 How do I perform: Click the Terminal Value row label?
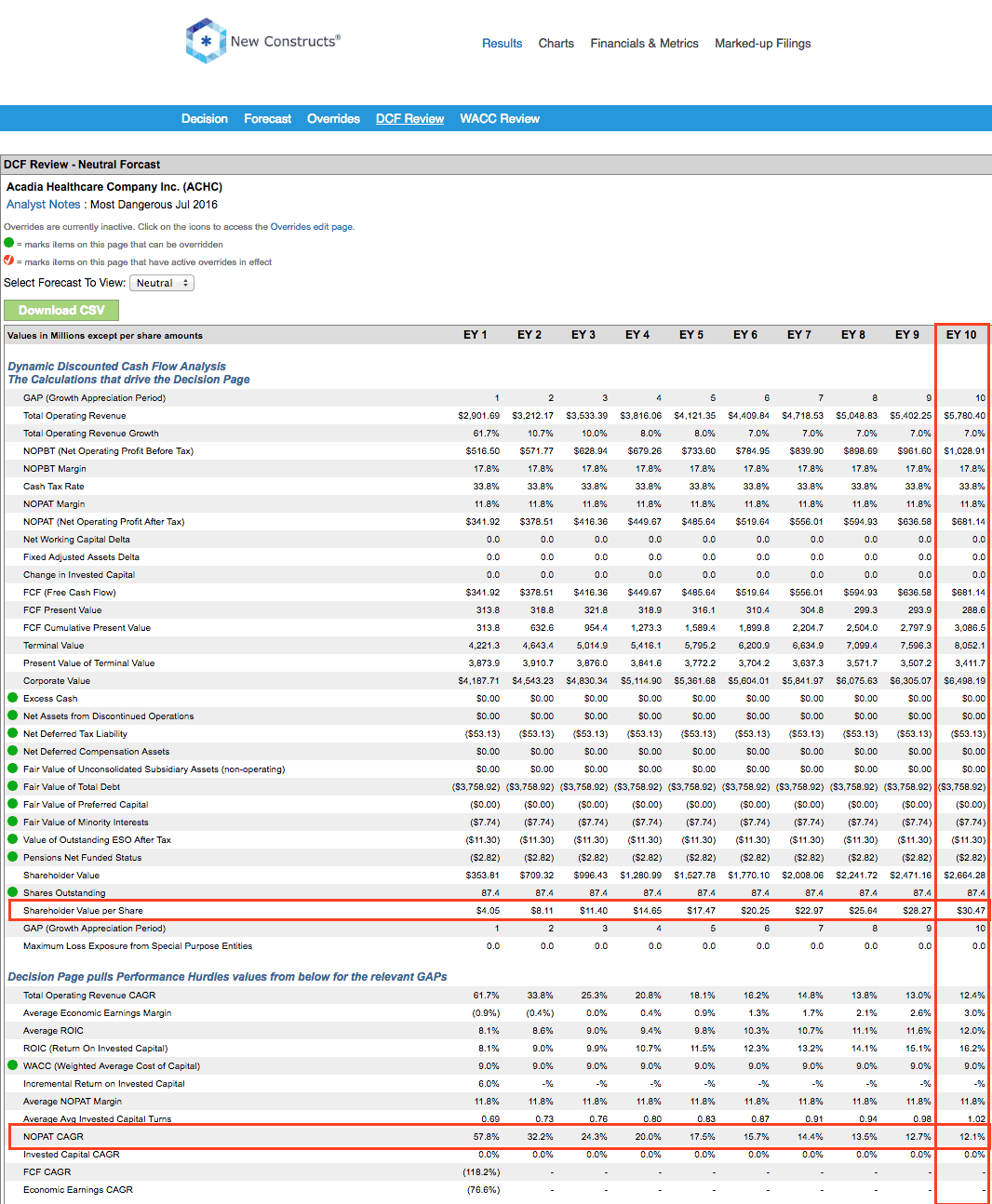(x=53, y=645)
